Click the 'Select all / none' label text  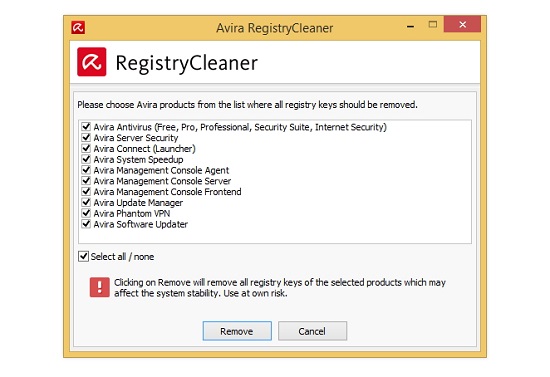(122, 257)
